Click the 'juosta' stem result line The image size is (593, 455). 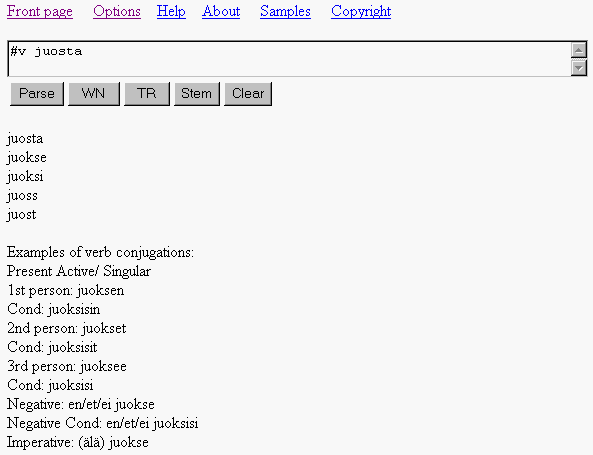25,138
